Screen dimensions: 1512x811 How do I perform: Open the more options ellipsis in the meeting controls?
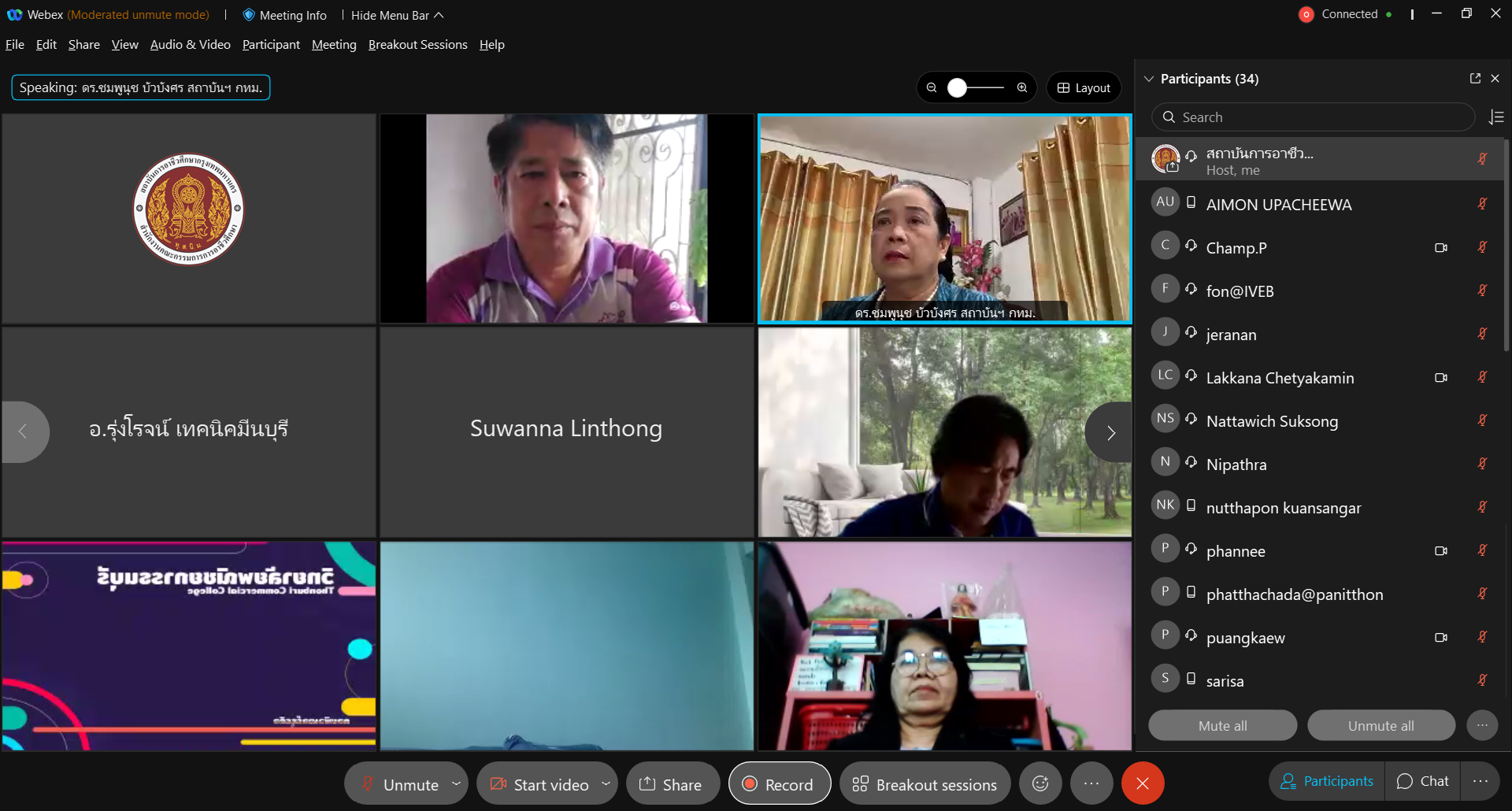pos(1091,783)
